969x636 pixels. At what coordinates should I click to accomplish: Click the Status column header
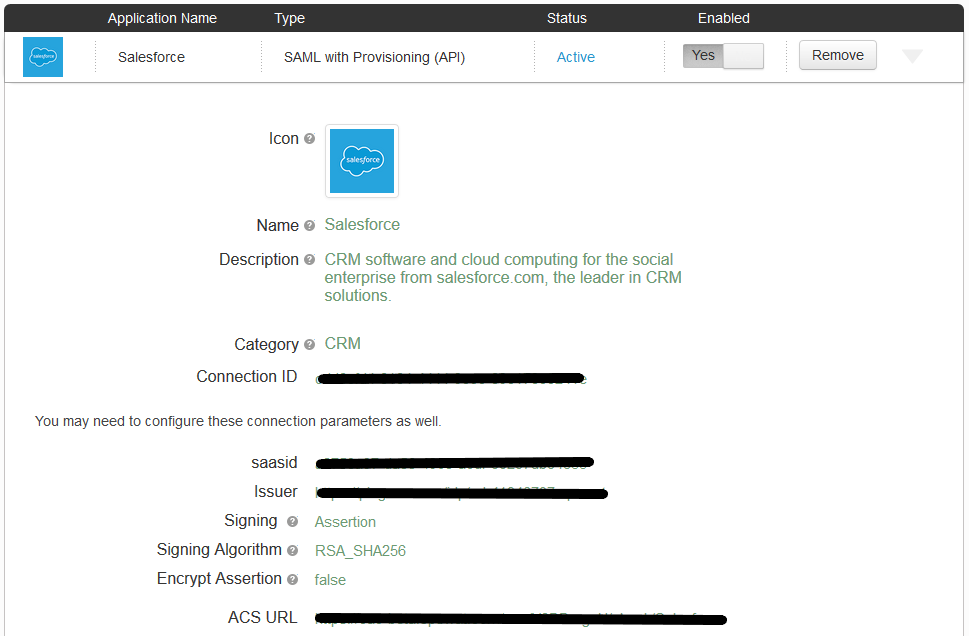pos(567,19)
